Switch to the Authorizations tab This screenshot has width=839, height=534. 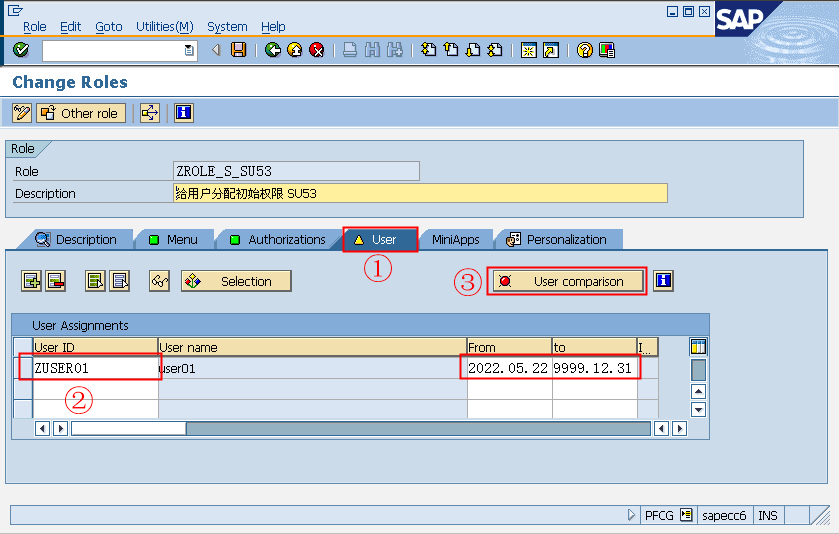pyautogui.click(x=279, y=239)
